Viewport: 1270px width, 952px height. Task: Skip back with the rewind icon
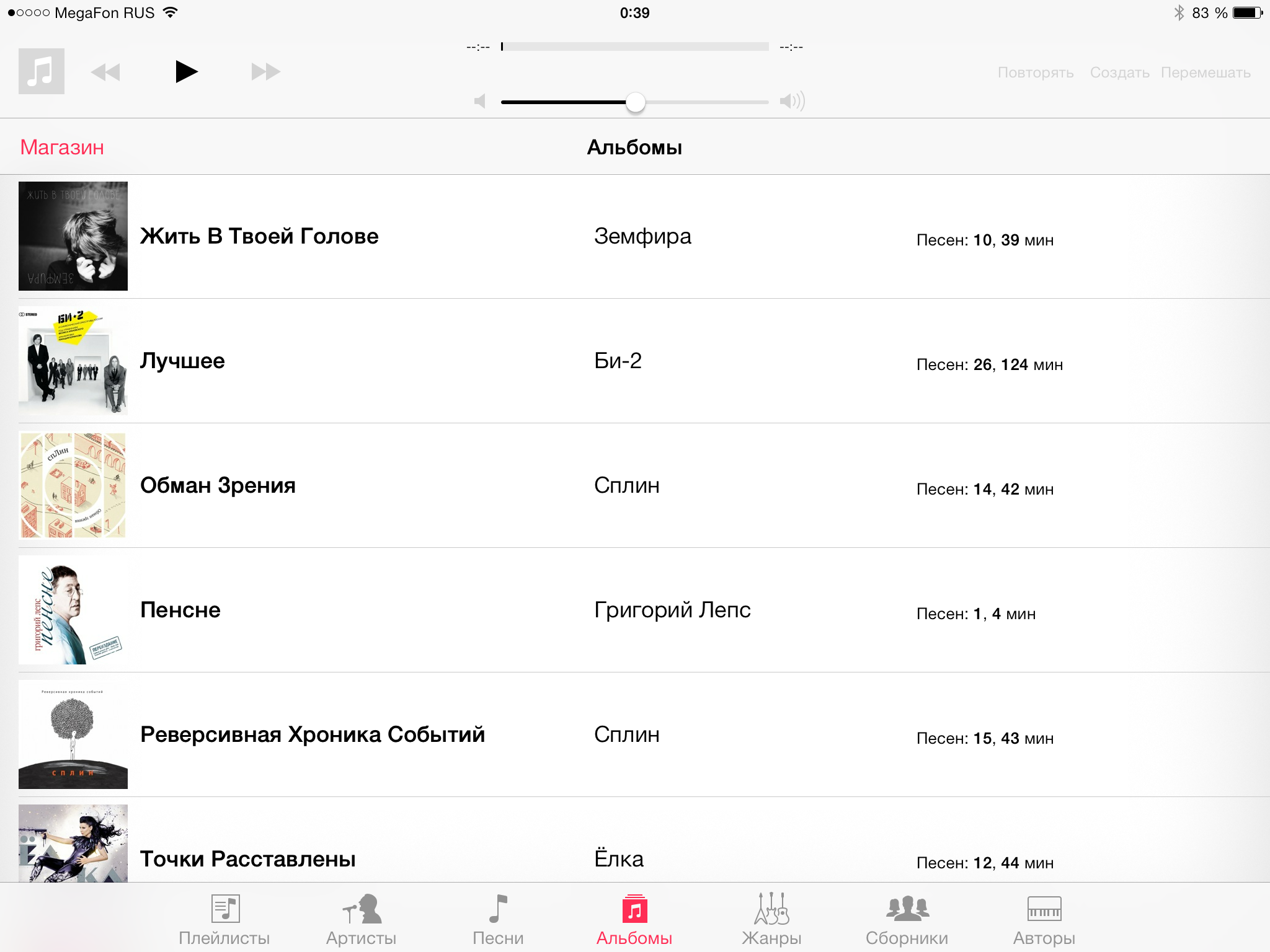[105, 72]
